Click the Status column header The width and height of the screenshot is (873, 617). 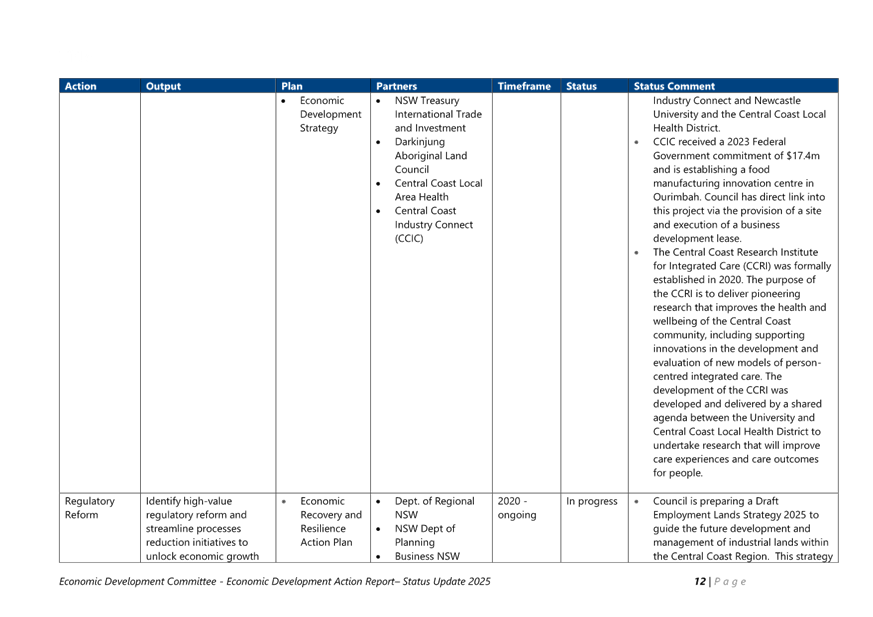(x=594, y=86)
